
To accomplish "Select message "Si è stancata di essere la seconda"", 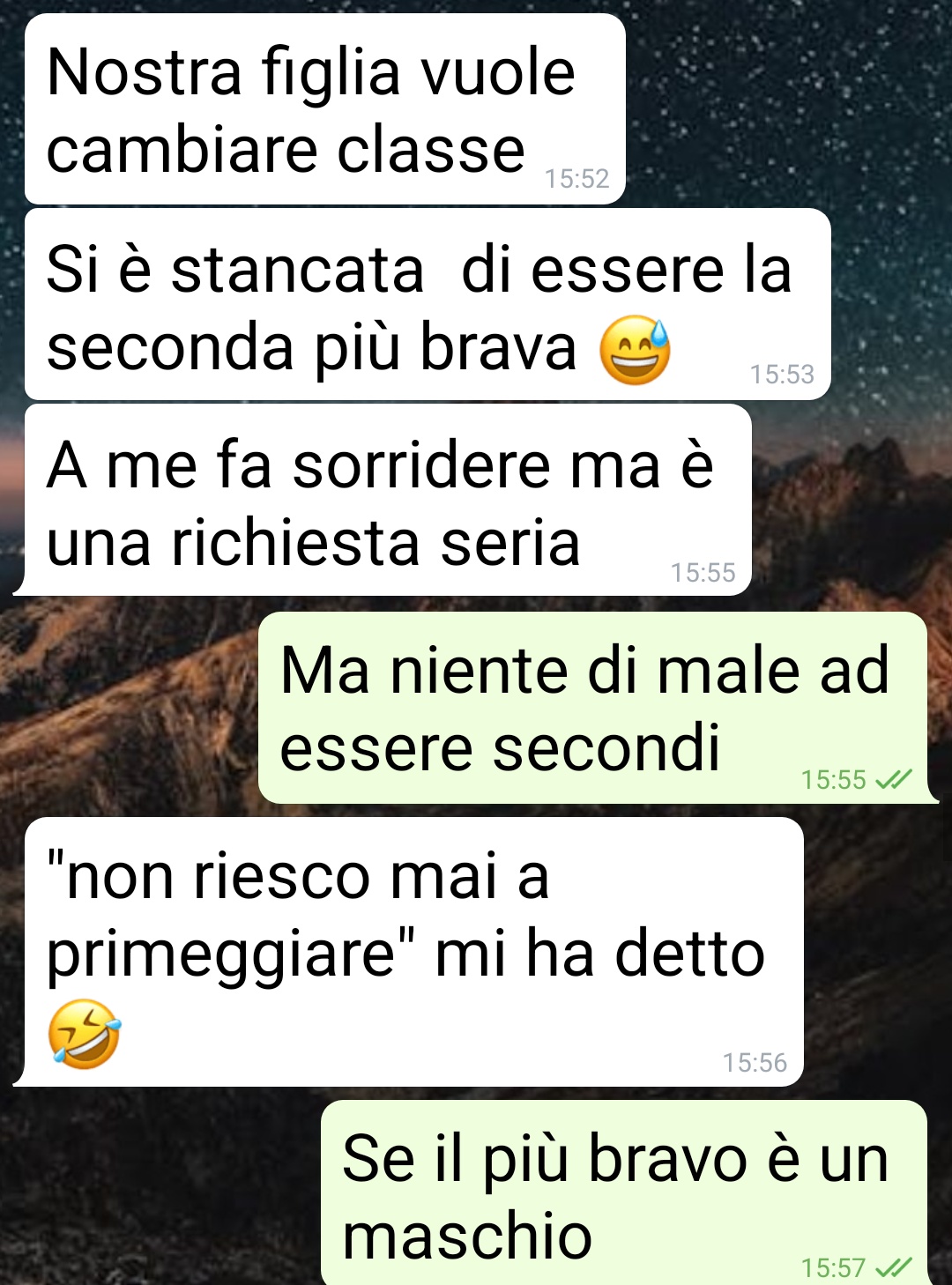I will 428,305.
